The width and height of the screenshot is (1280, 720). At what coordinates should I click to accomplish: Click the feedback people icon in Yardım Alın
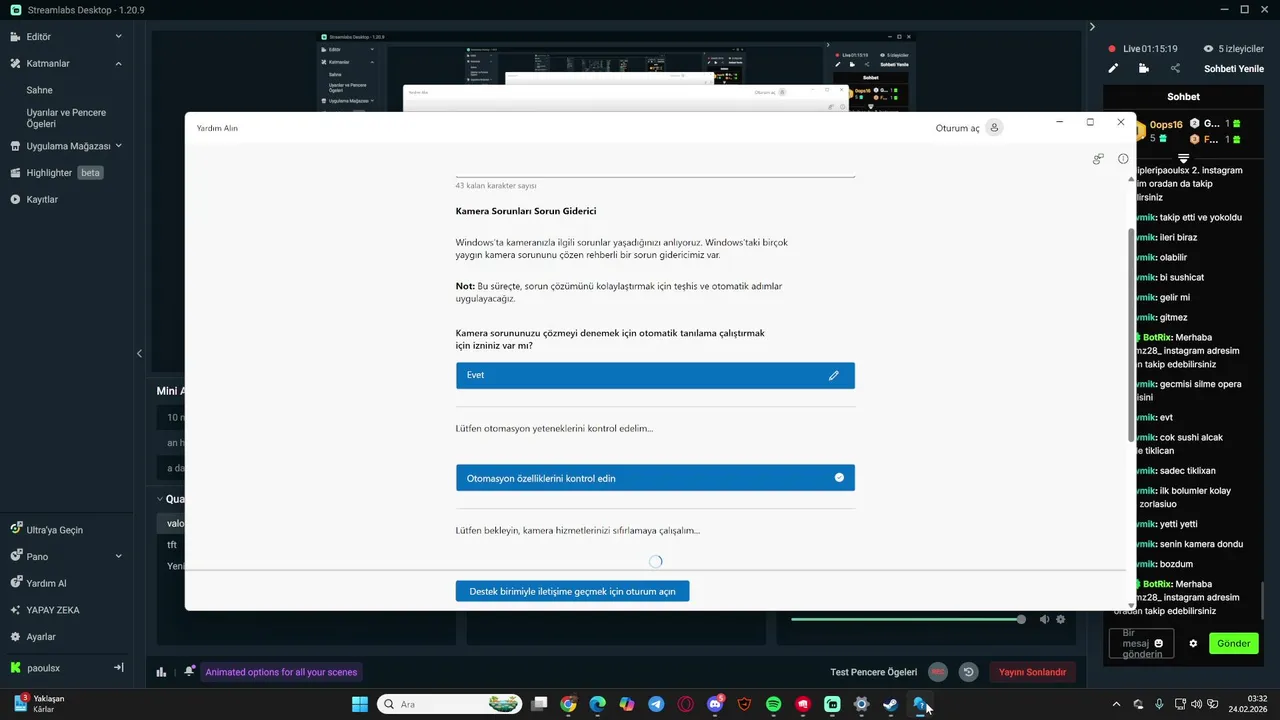1098,159
